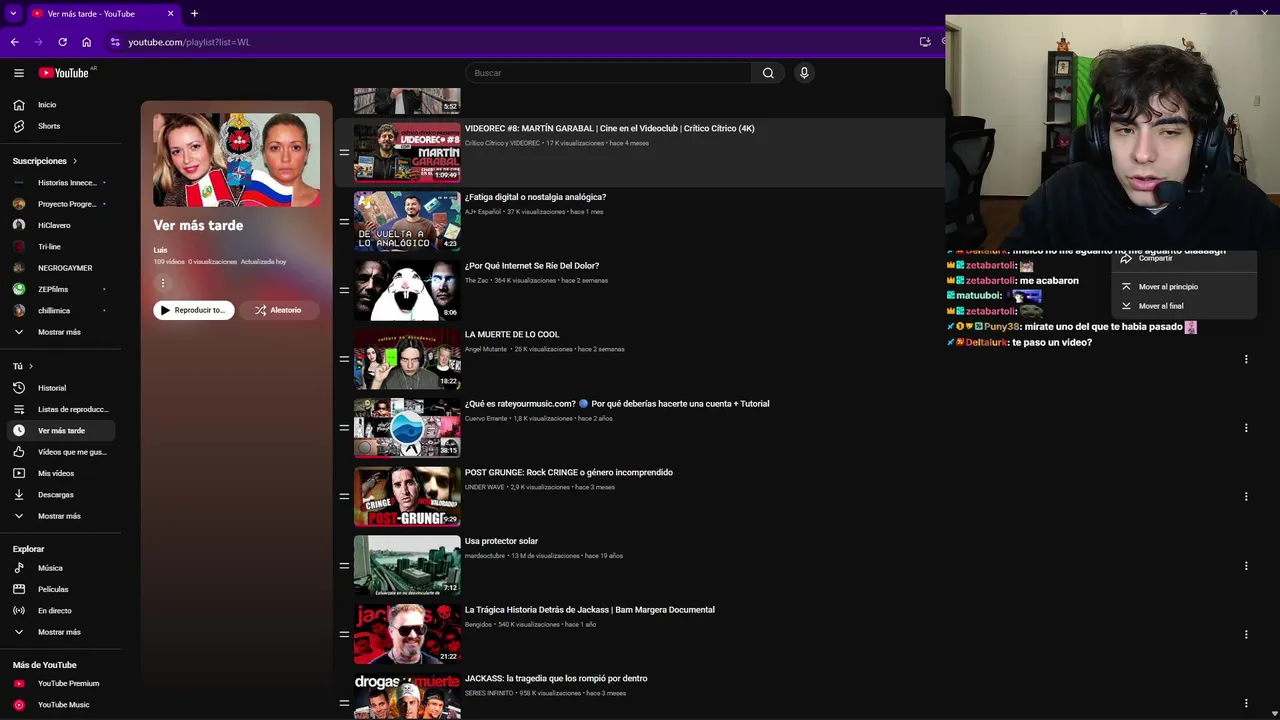
Task: Open options for Bam Margera Documental
Action: (x=1246, y=634)
